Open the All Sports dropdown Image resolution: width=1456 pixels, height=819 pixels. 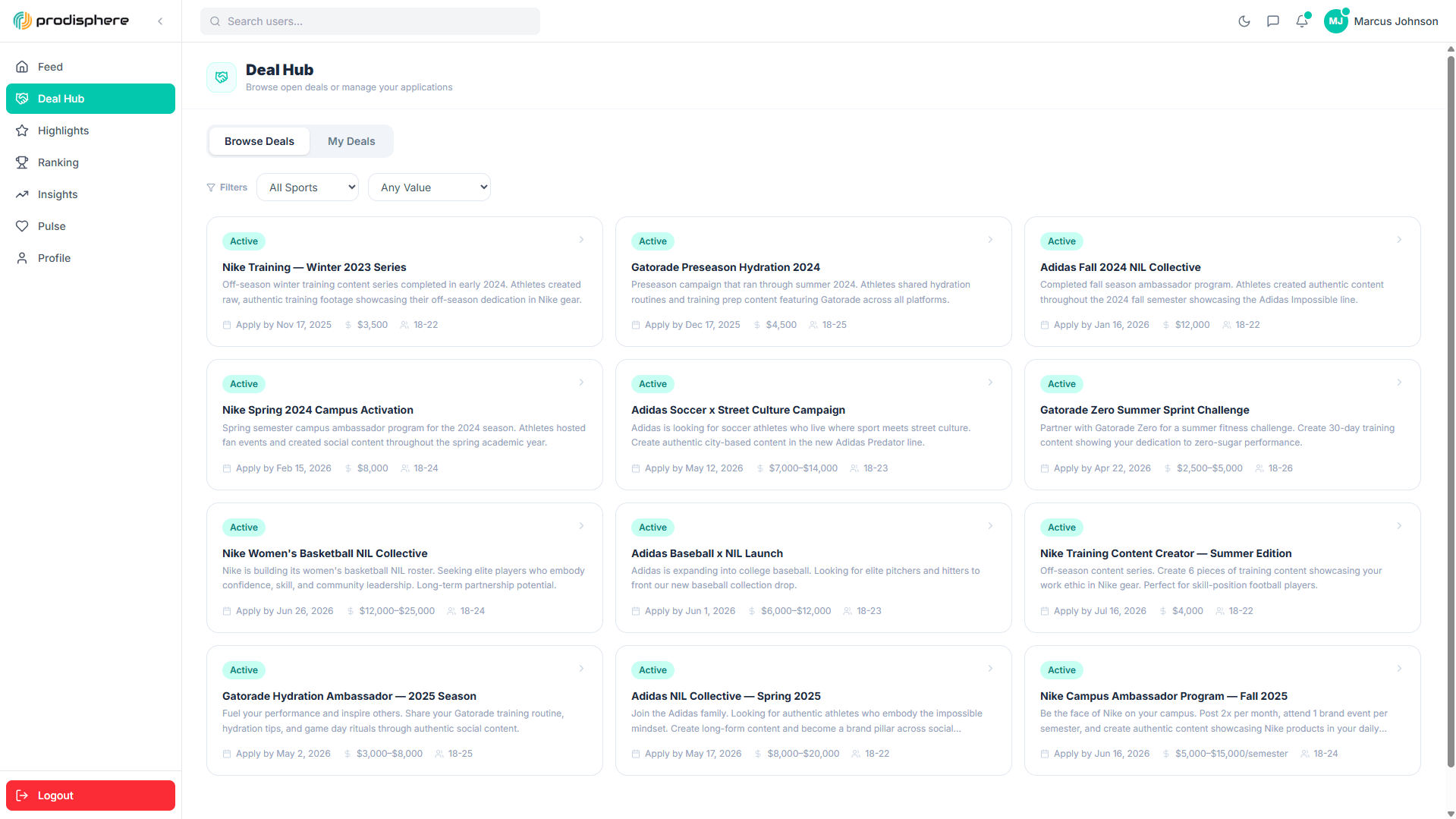click(307, 187)
